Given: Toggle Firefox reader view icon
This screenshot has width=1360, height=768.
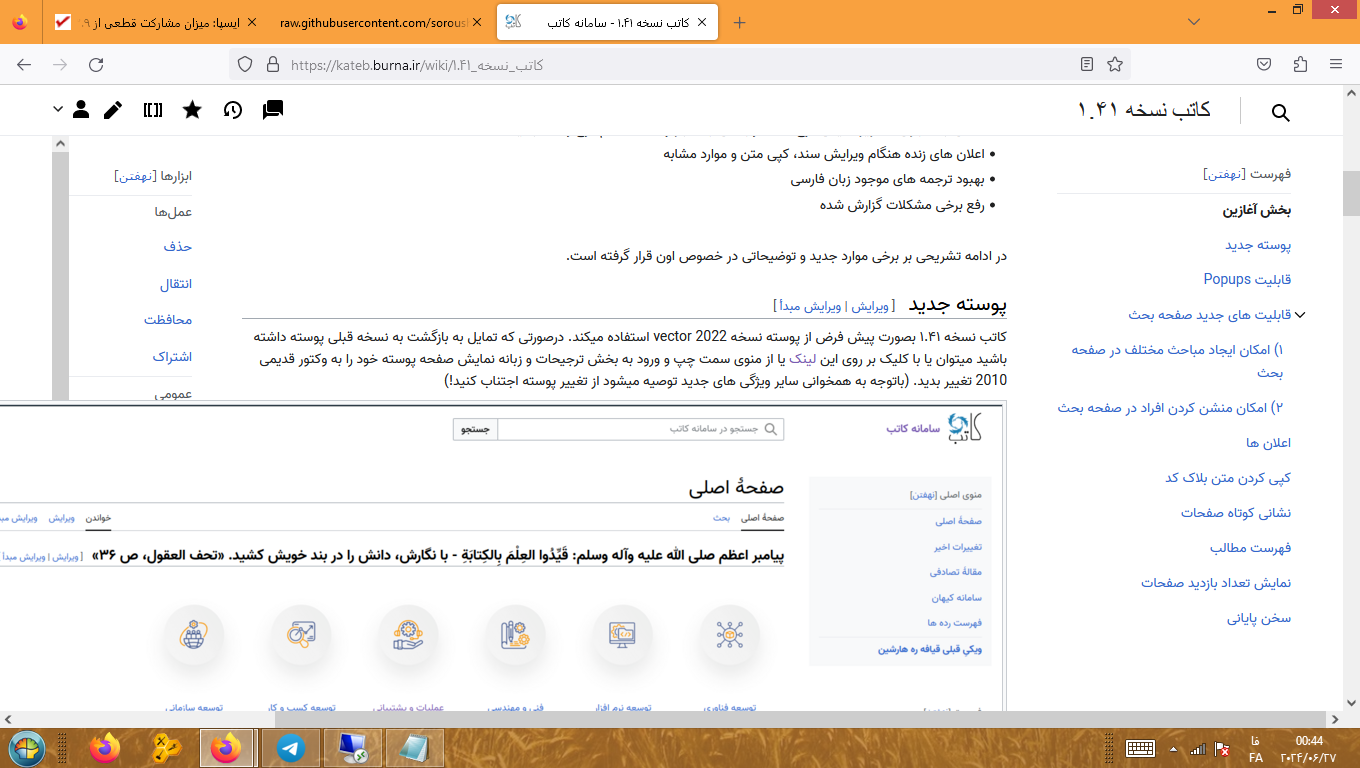Looking at the screenshot, I should [1087, 64].
